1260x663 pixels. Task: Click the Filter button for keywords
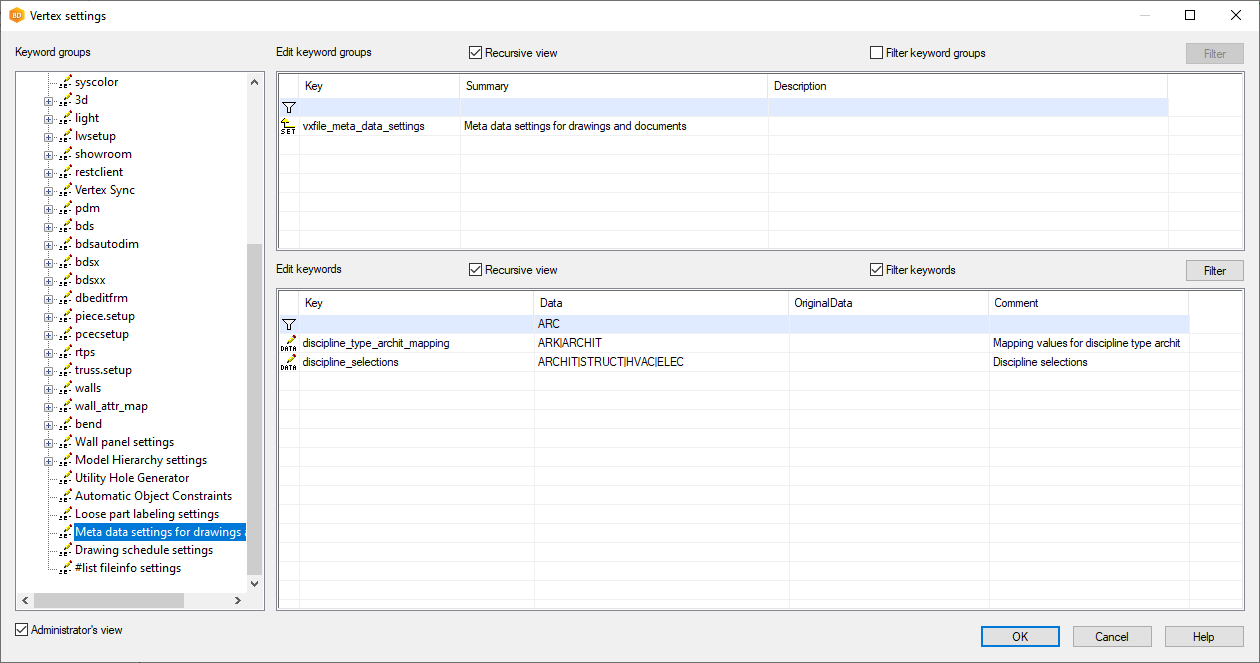coord(1214,270)
